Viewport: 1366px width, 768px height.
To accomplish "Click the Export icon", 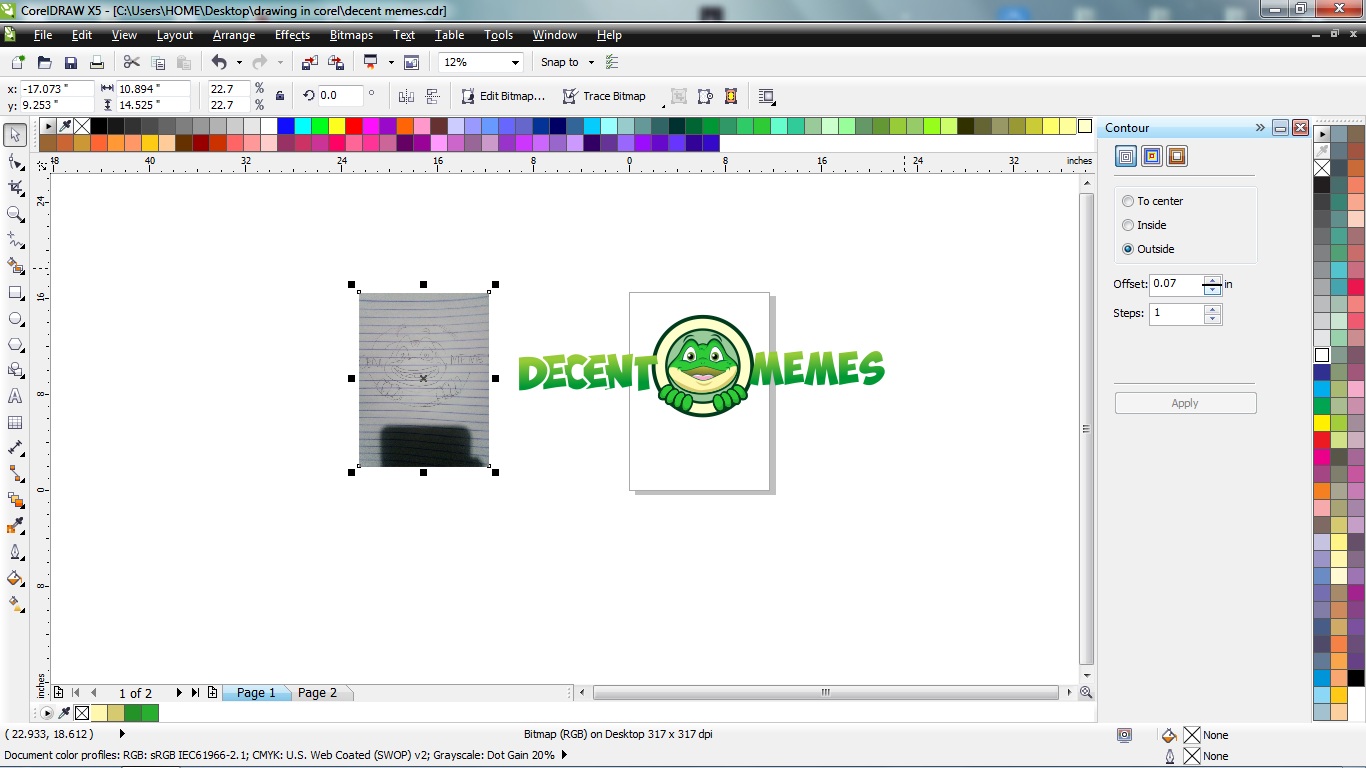I will pos(336,62).
